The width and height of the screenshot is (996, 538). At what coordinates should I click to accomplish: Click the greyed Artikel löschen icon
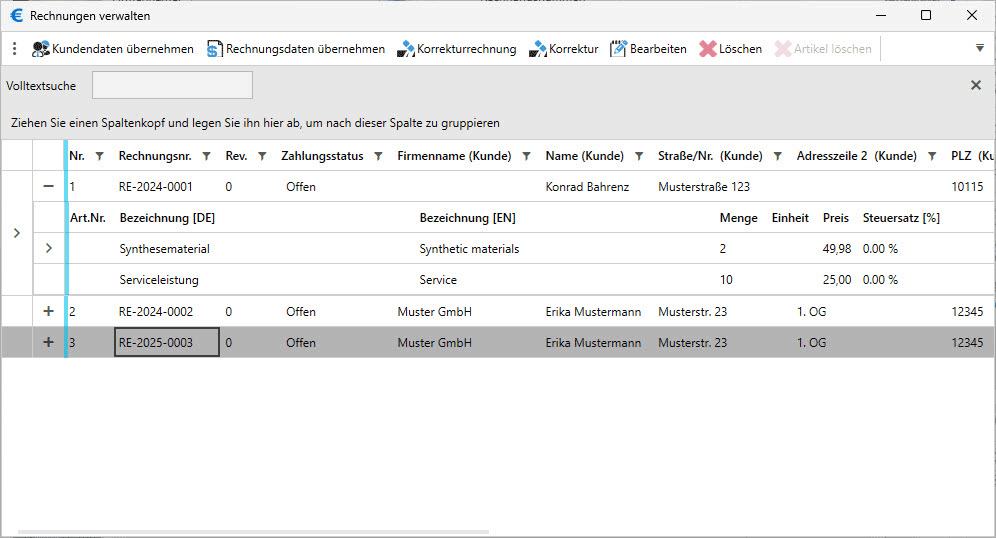tap(783, 49)
